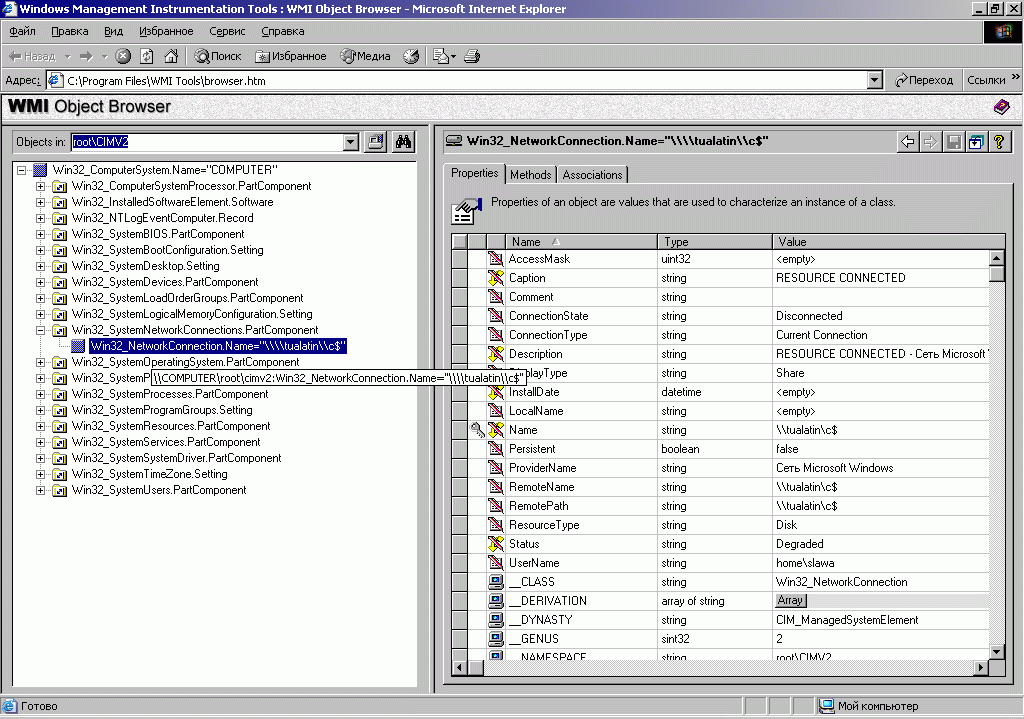This screenshot has width=1024, height=719.
Task: Click the icon beside Caption property
Action: click(496, 278)
